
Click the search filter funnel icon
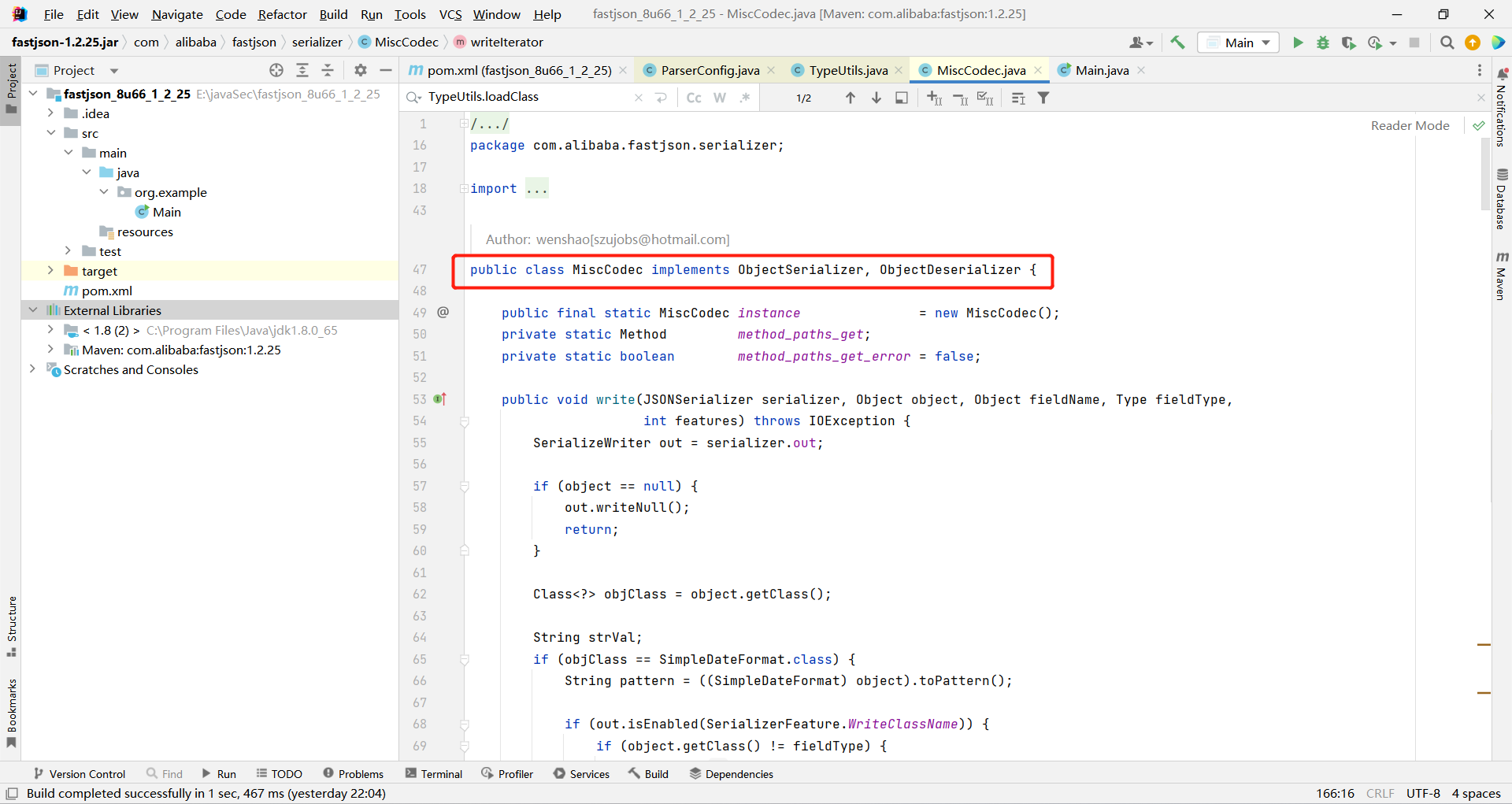1043,98
